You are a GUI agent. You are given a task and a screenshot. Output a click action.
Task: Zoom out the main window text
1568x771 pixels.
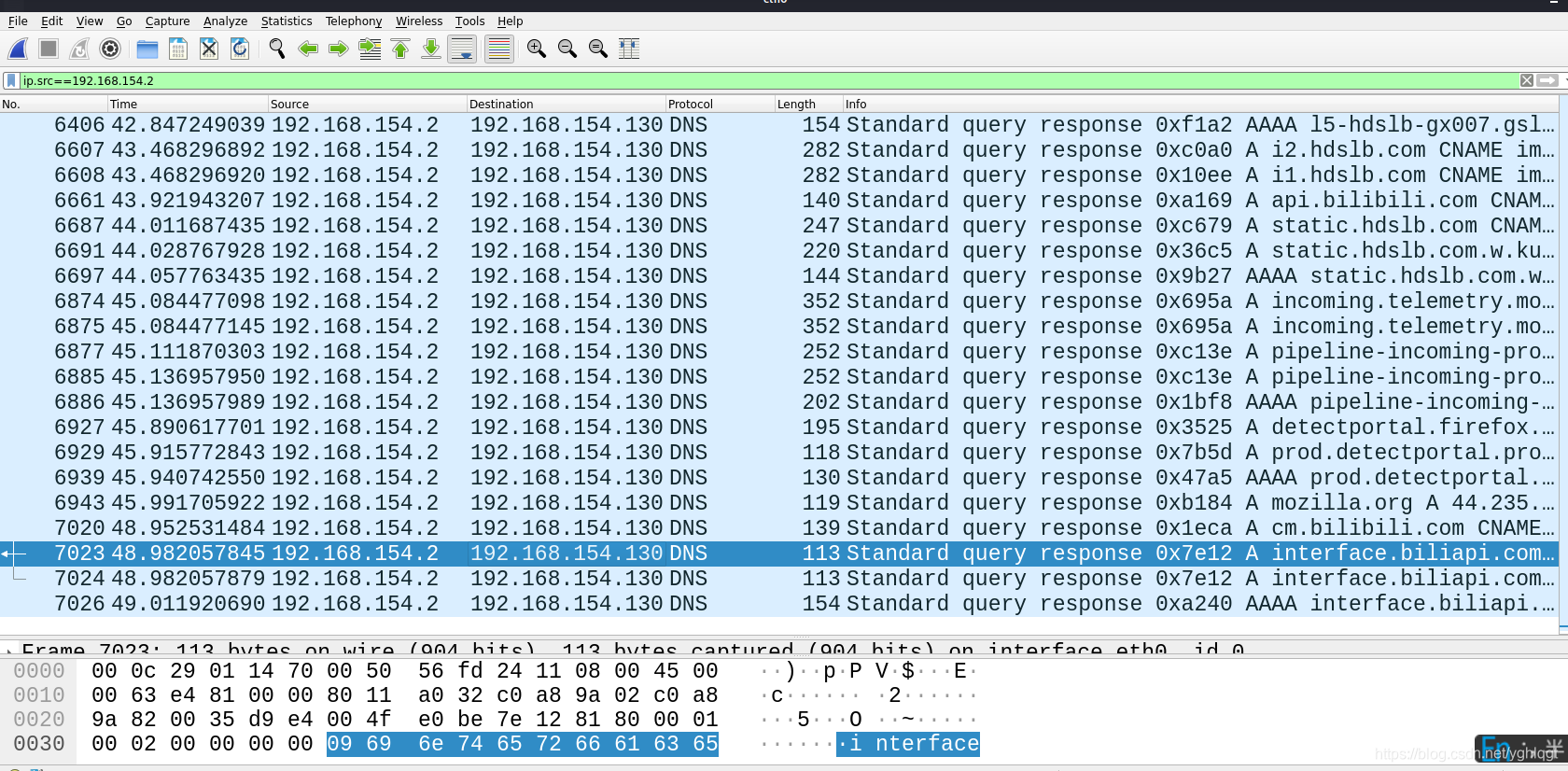pyautogui.click(x=567, y=49)
